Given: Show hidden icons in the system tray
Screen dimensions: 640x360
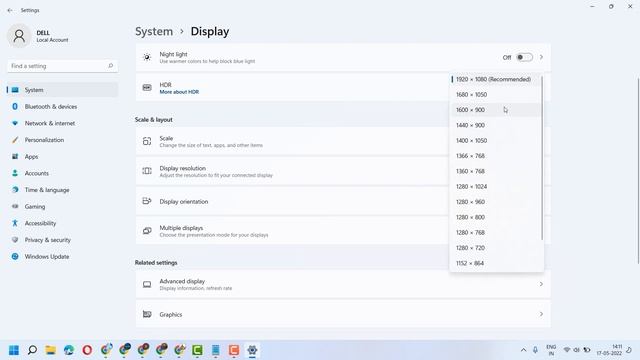Looking at the screenshot, I should coord(523,350).
